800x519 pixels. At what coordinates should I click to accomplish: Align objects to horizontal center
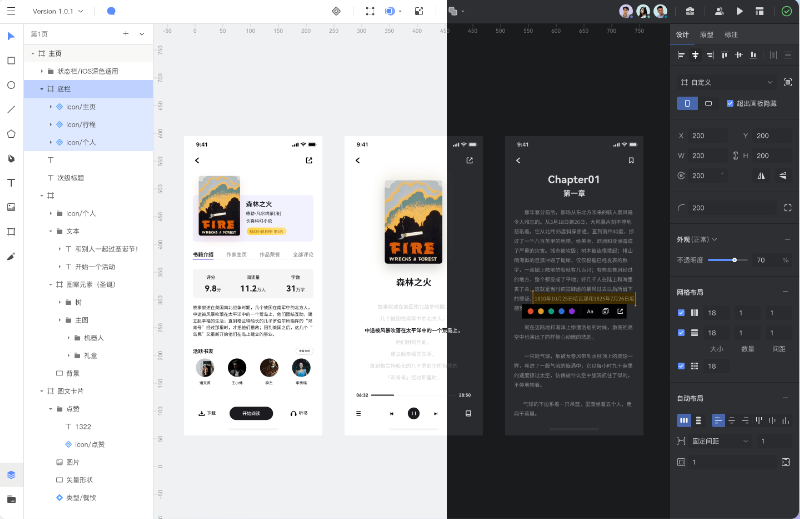695,55
